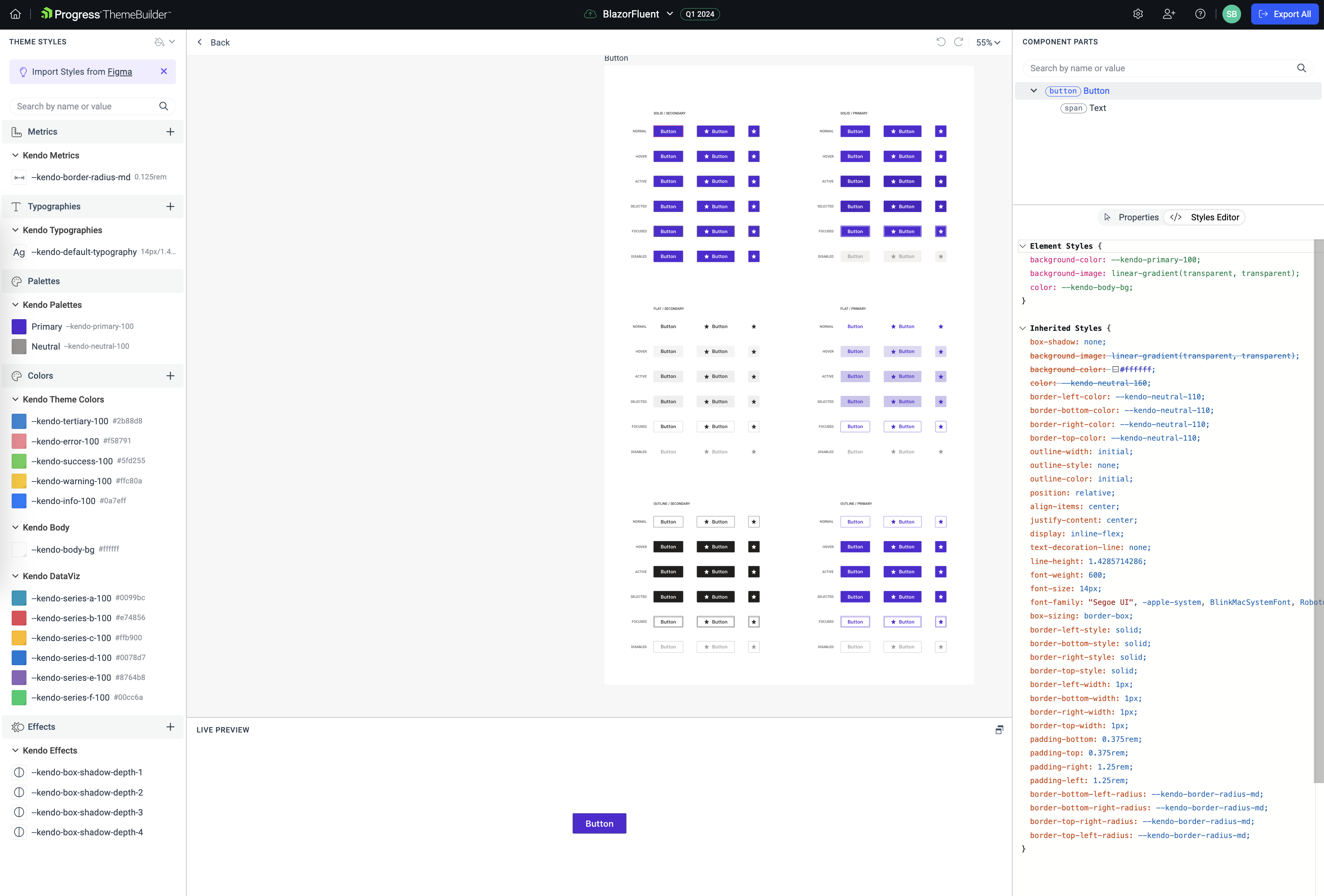Screen dimensions: 1324x896
Task: Click the Primary palette color swatch
Action: [x=19, y=327]
